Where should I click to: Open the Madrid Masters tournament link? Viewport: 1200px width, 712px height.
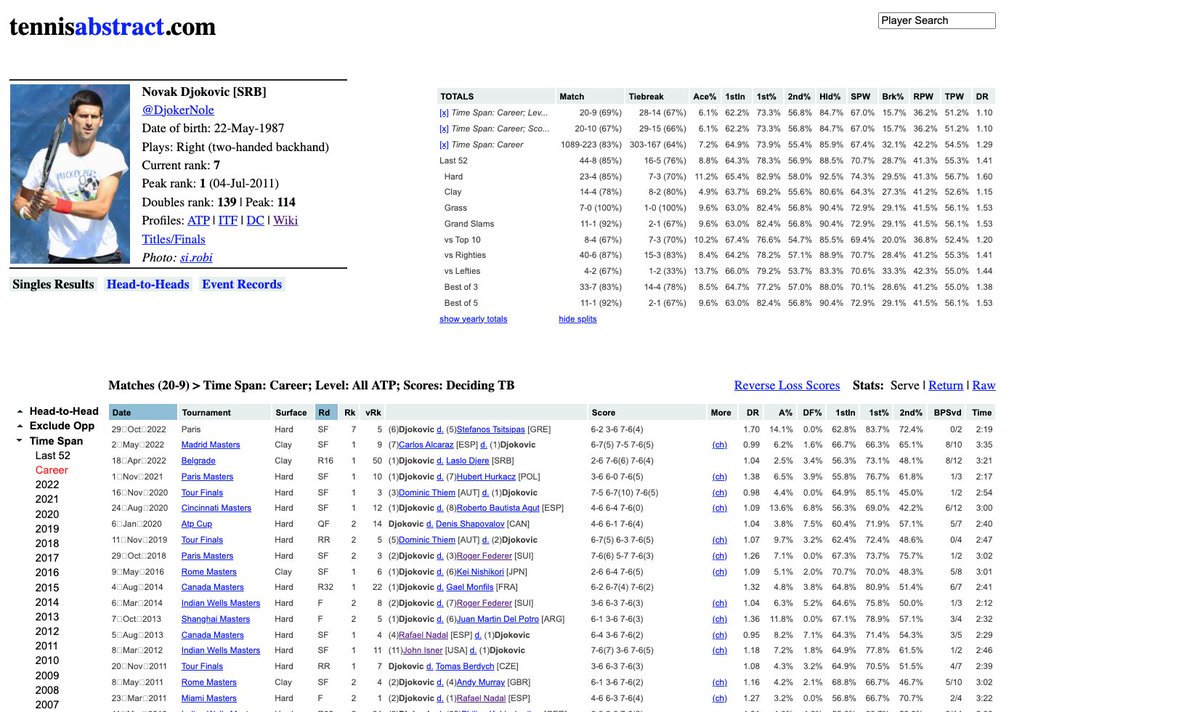pyautogui.click(x=210, y=445)
